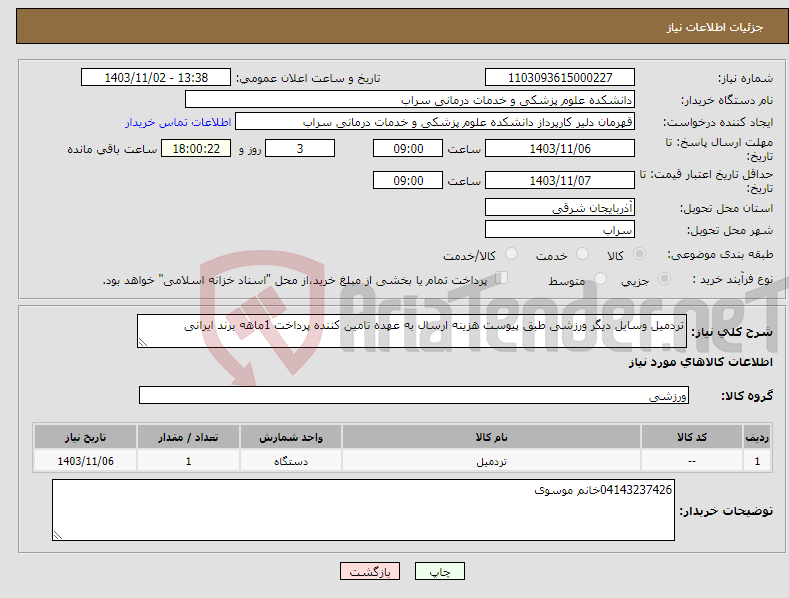
Task: Select the جزیی purchase type radio
Action: [x=664, y=278]
